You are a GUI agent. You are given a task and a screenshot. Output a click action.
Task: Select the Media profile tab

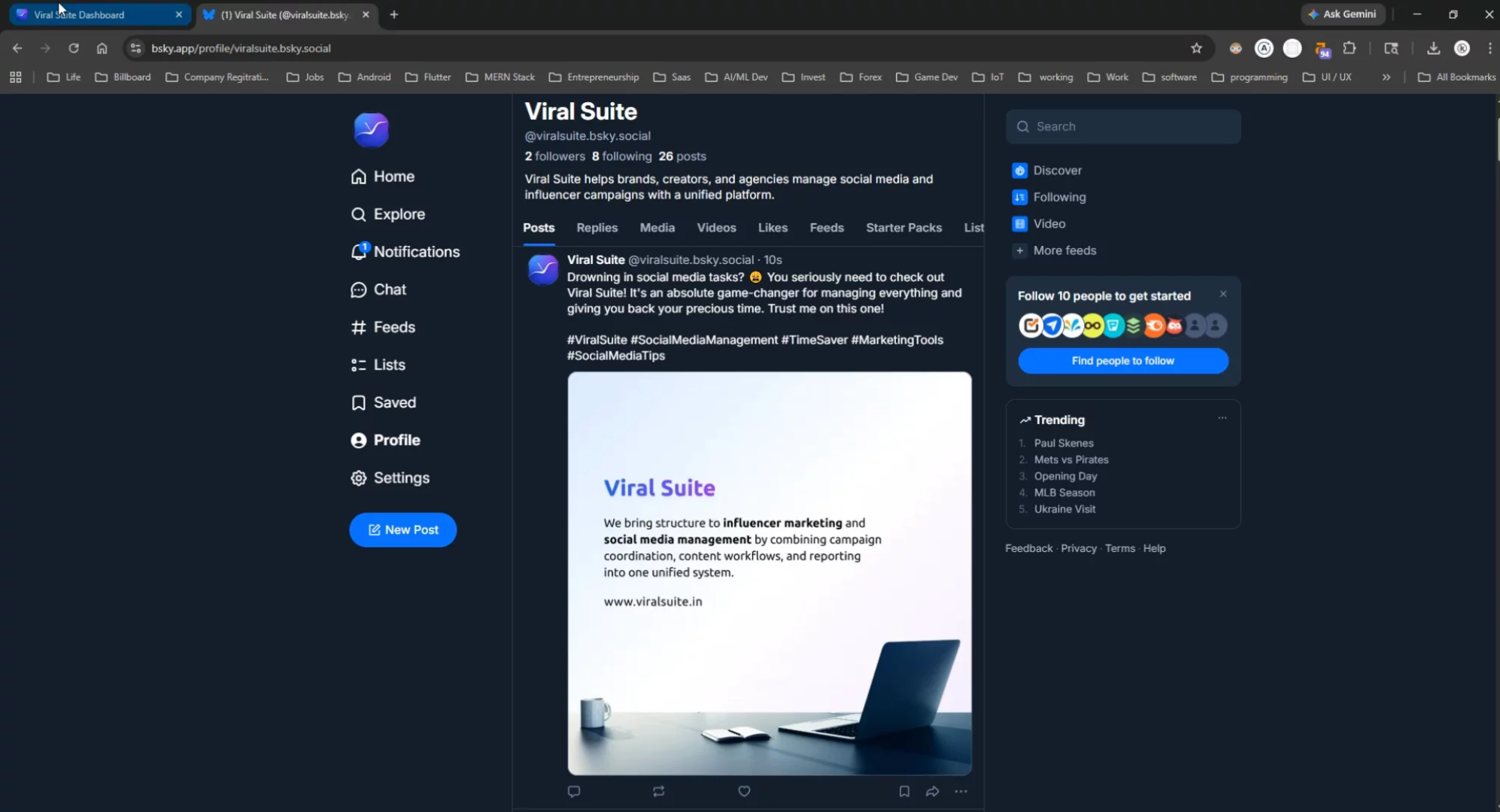coord(657,228)
